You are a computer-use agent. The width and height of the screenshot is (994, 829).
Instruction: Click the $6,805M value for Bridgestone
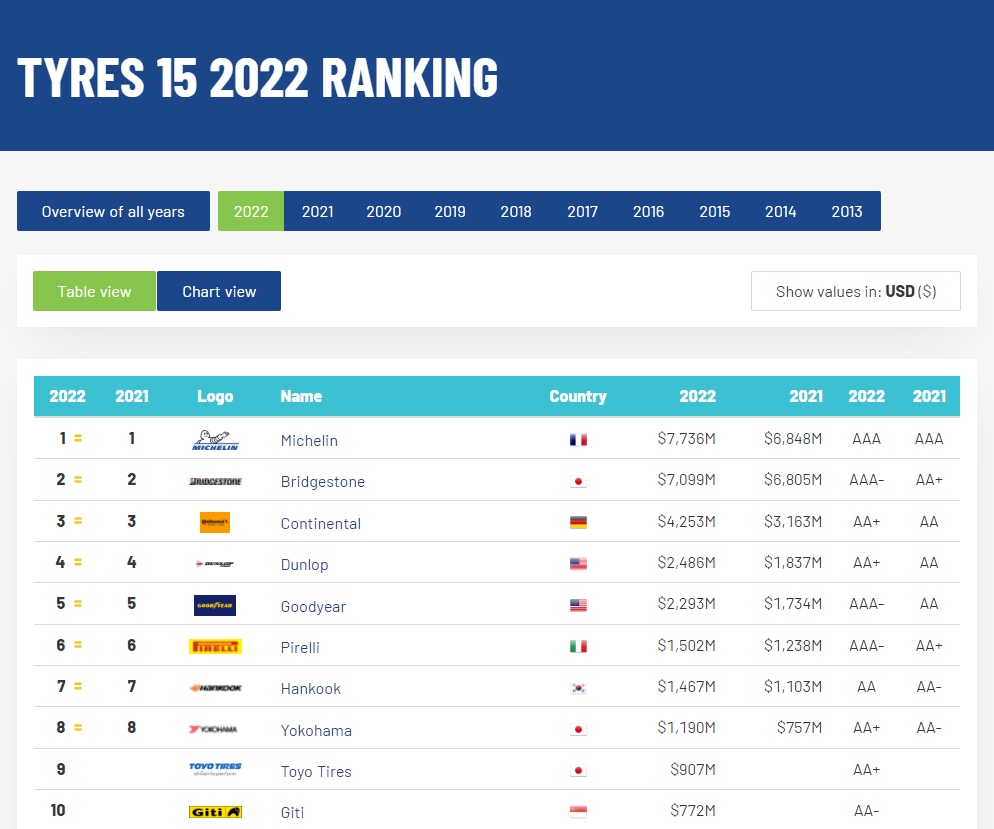tap(793, 480)
